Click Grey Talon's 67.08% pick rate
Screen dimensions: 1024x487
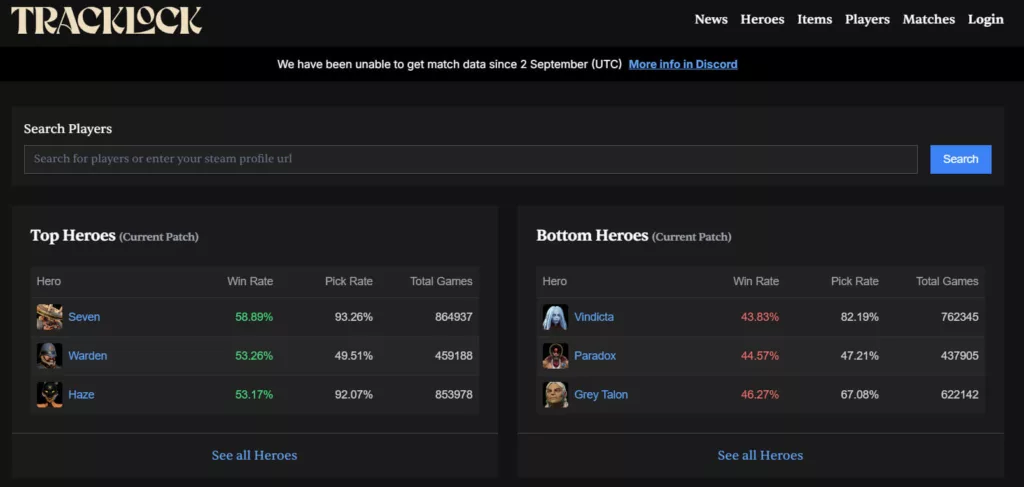(x=860, y=395)
